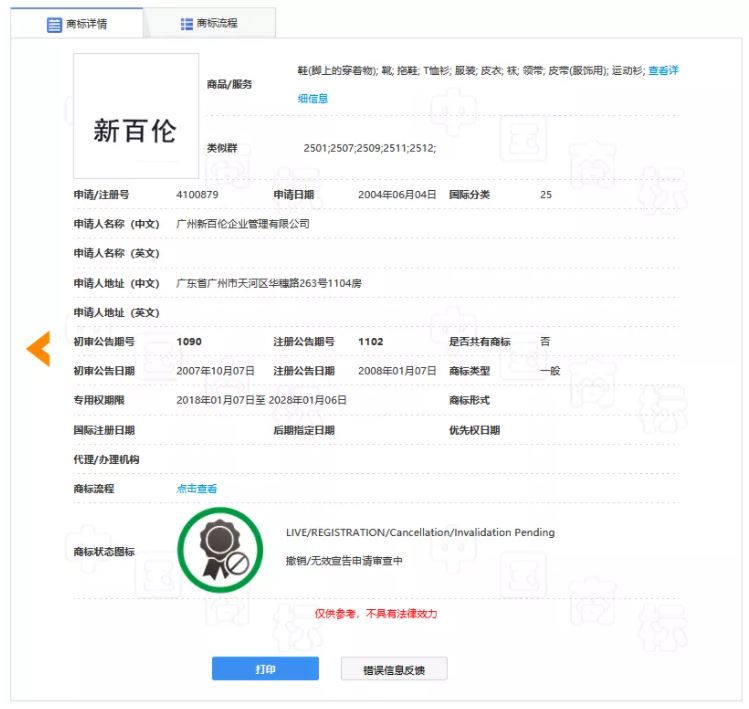
Task: Click the 国际注册日期 field label
Action: pyautogui.click(x=104, y=430)
